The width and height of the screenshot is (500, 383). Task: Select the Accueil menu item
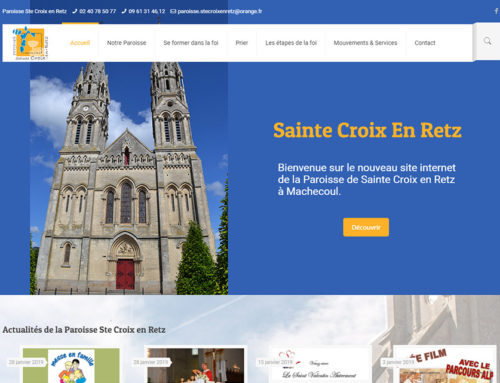[80, 43]
